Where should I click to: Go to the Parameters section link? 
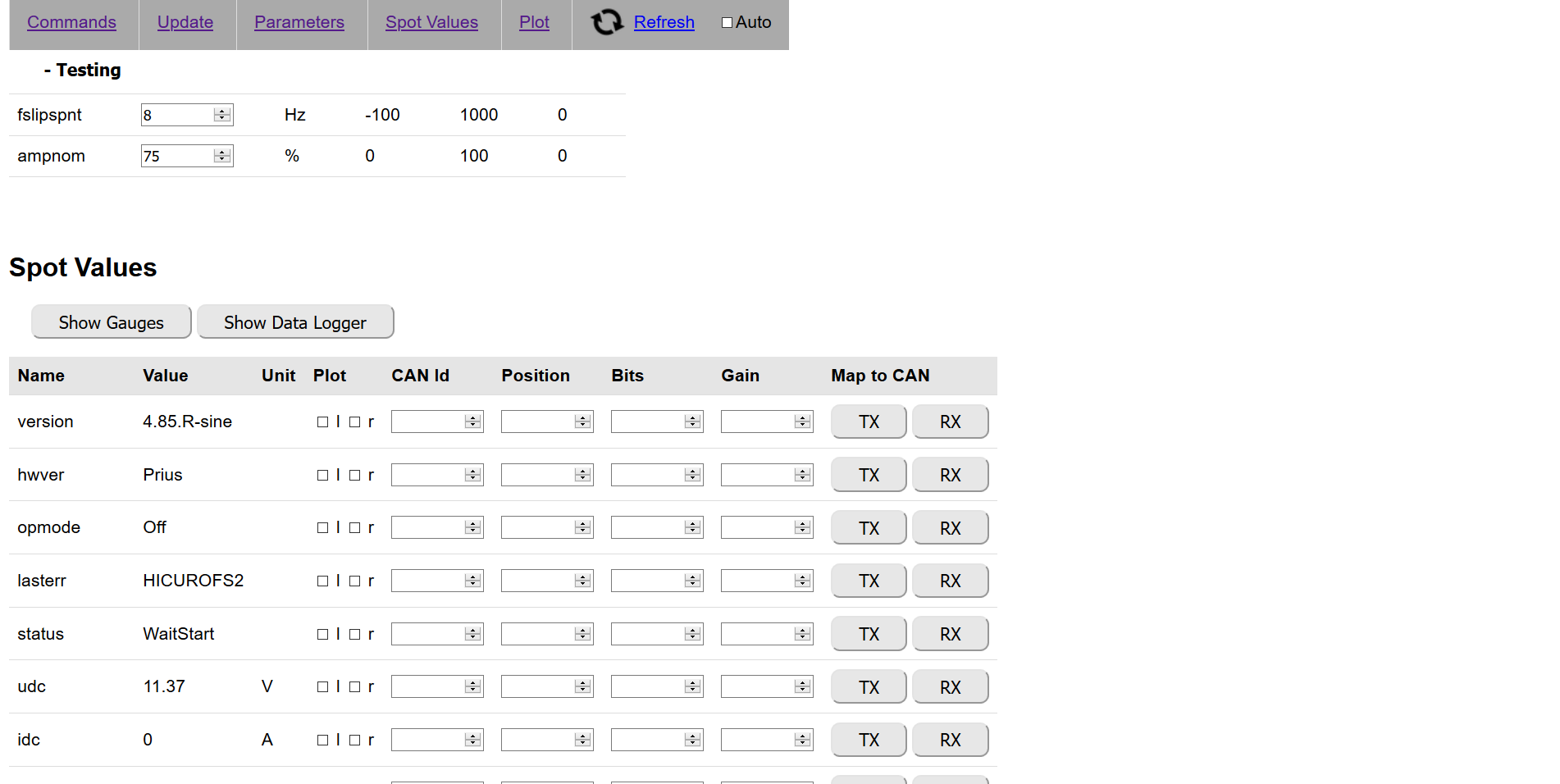click(x=299, y=22)
